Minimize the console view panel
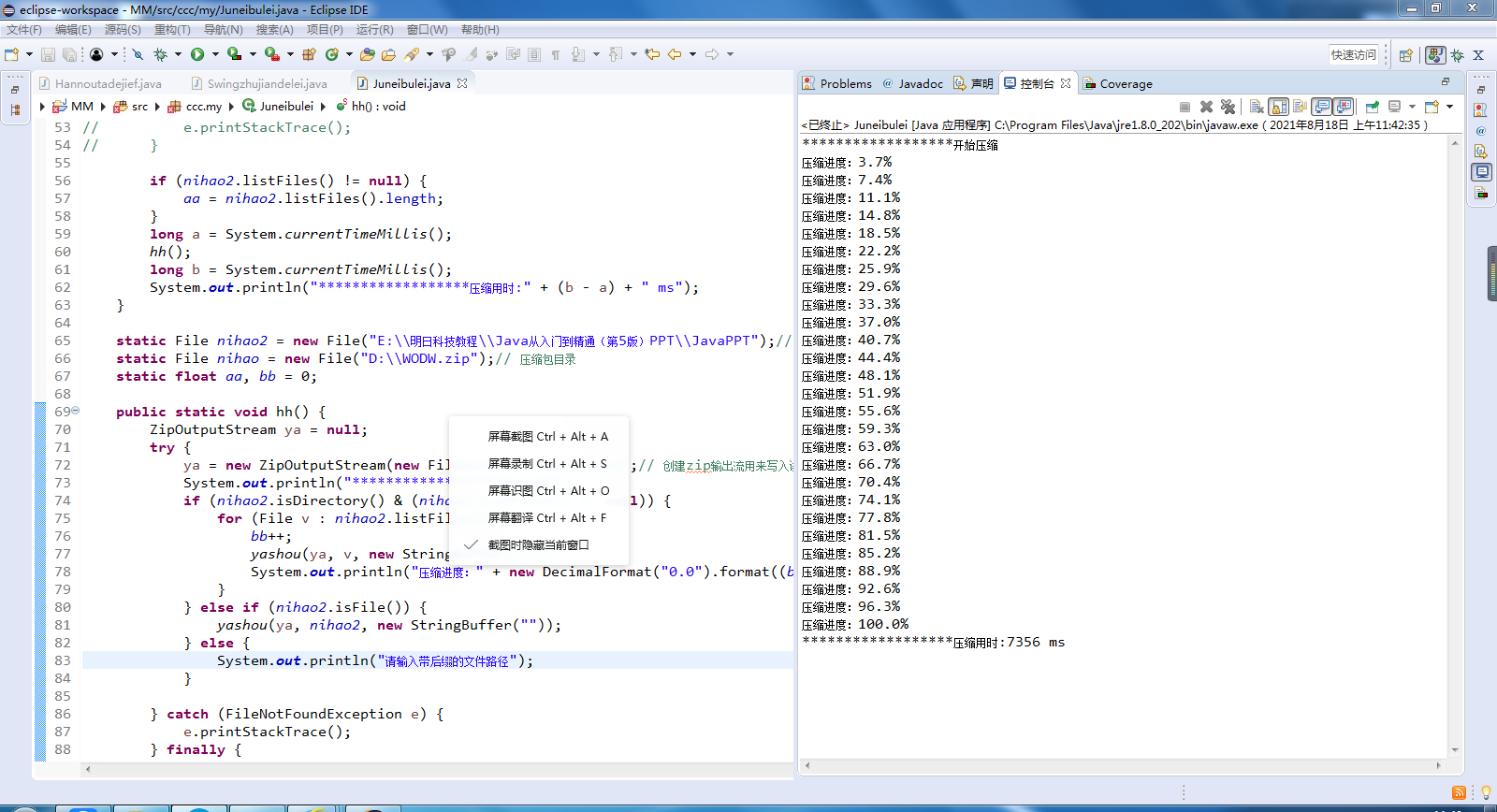 (x=1445, y=82)
